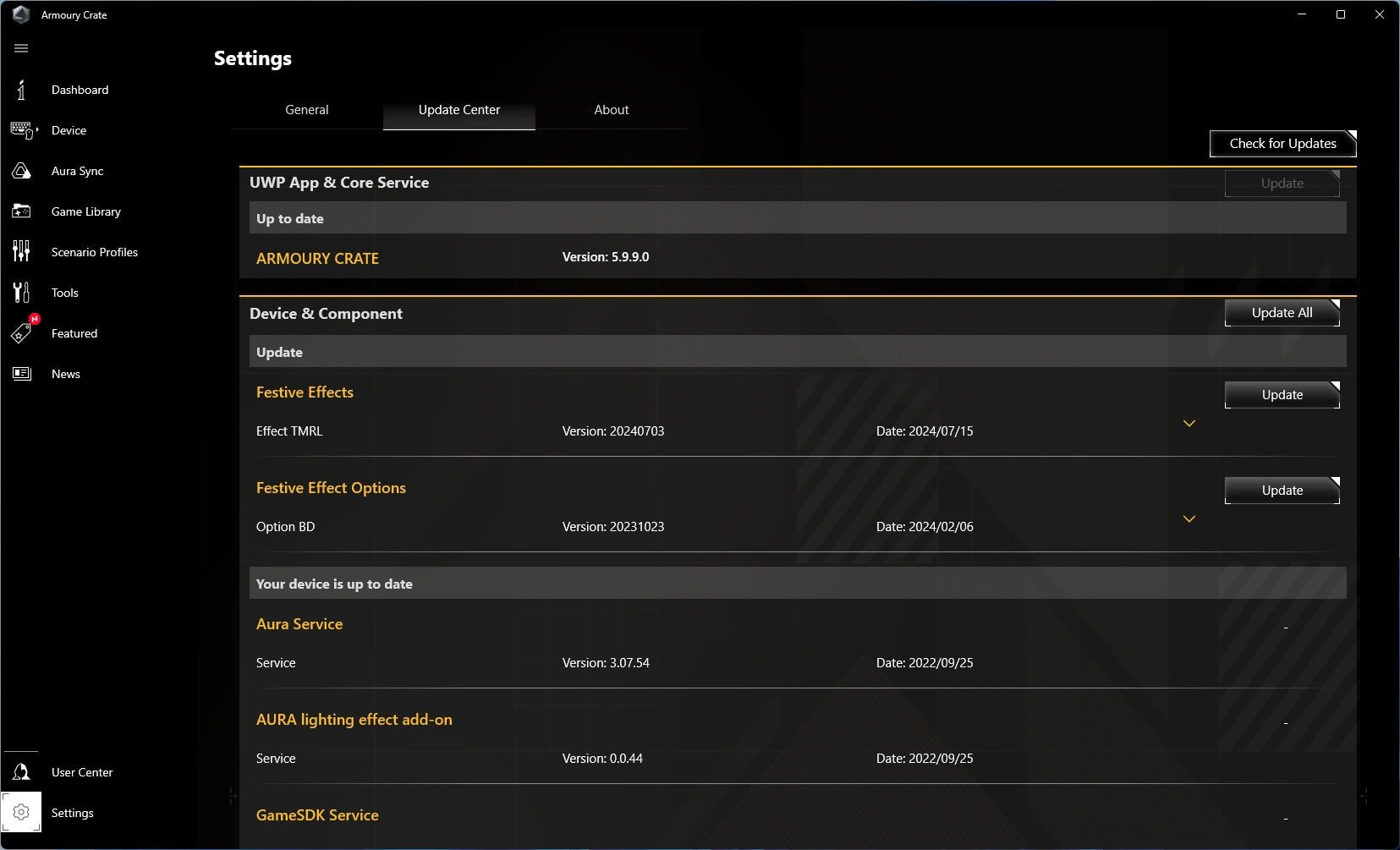Click the UWP App & Core Service heading
This screenshot has height=850, width=1400.
(339, 183)
